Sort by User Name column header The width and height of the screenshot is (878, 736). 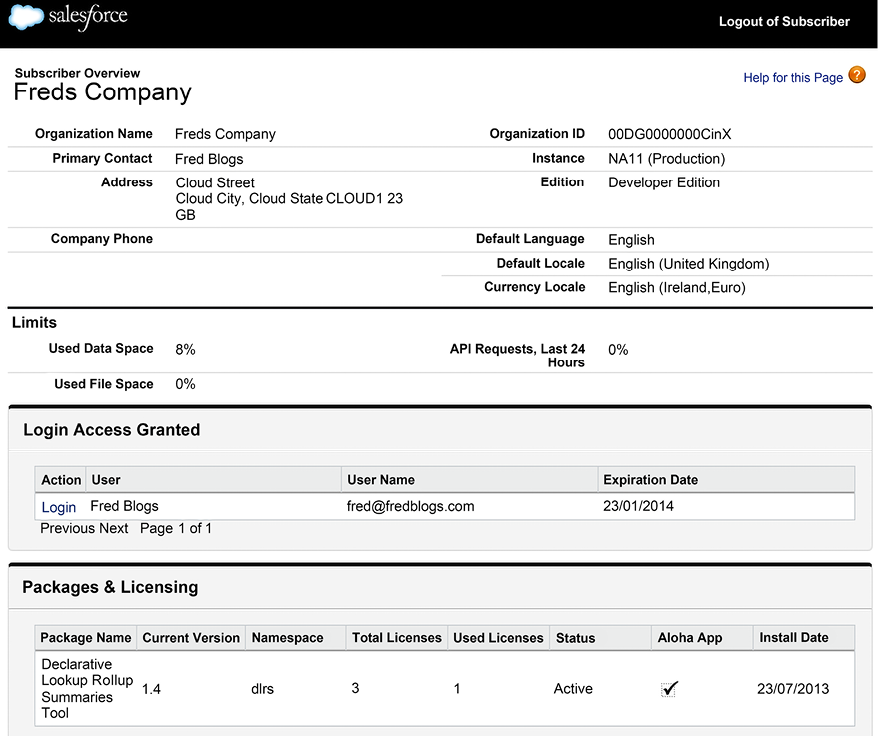point(469,479)
